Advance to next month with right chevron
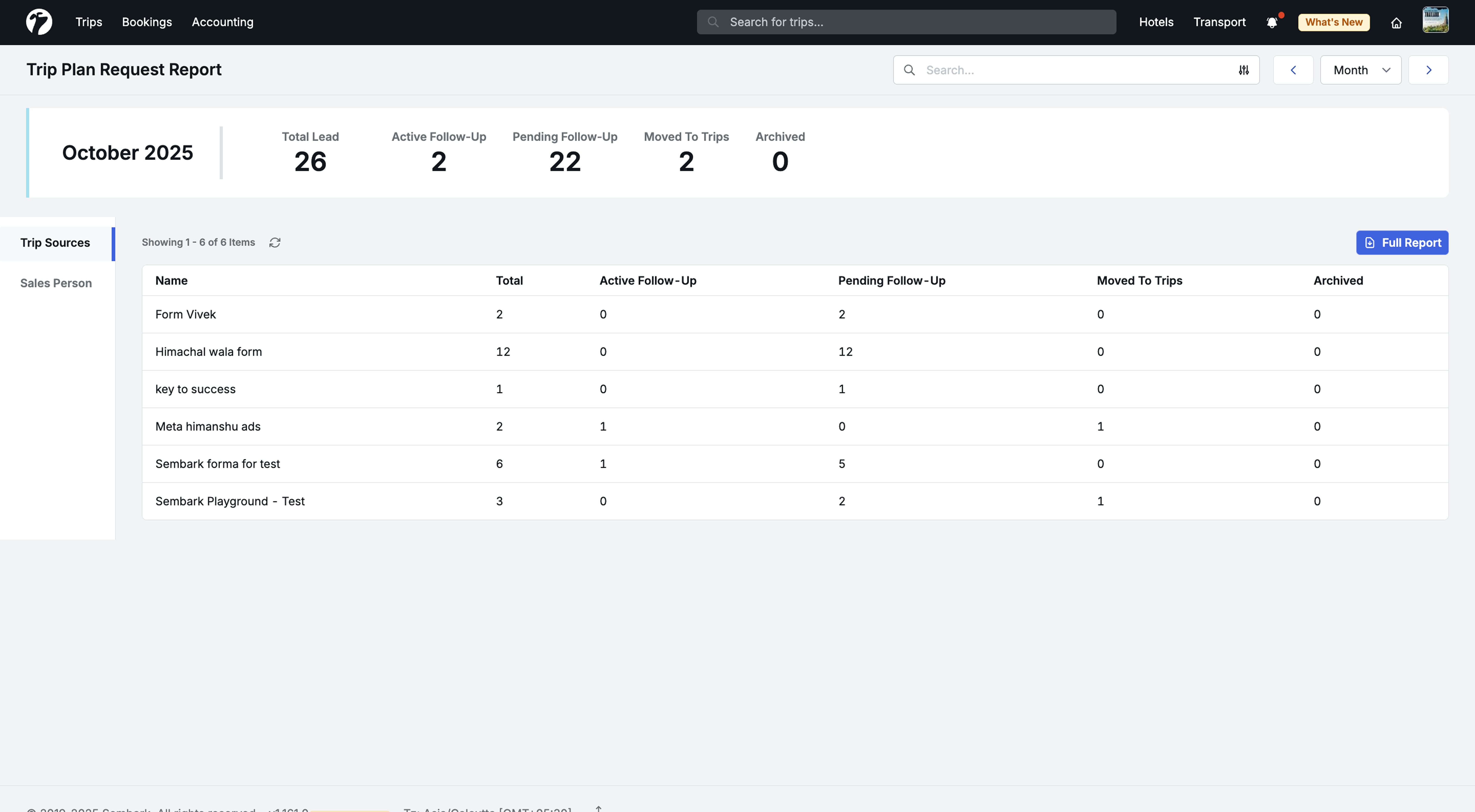This screenshot has height=812, width=1475. coord(1428,70)
